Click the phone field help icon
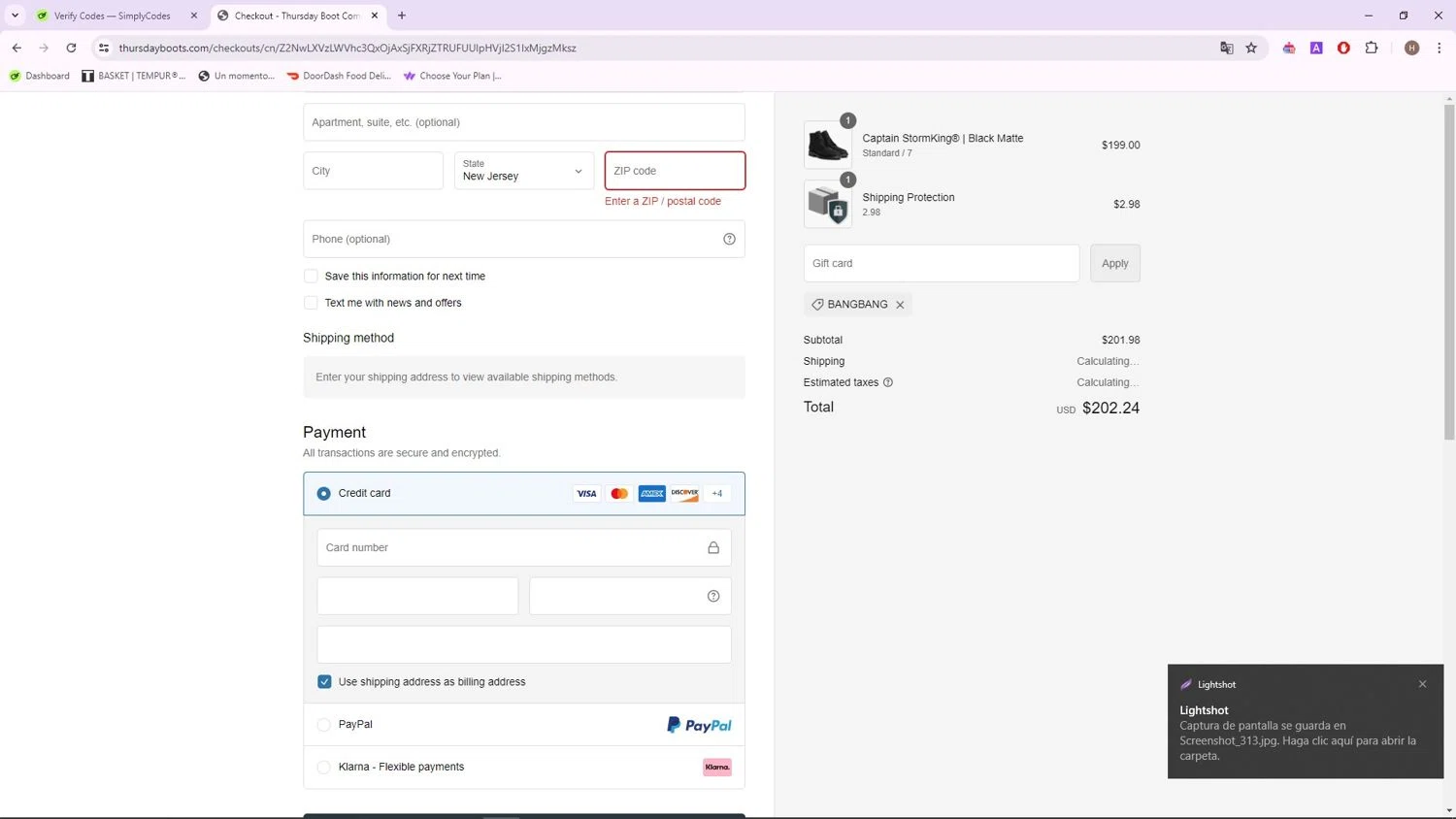This screenshot has height=819, width=1456. point(729,239)
